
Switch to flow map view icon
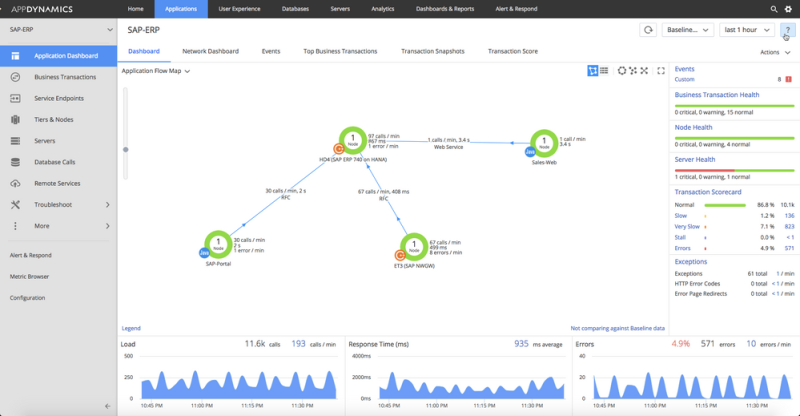pyautogui.click(x=592, y=70)
